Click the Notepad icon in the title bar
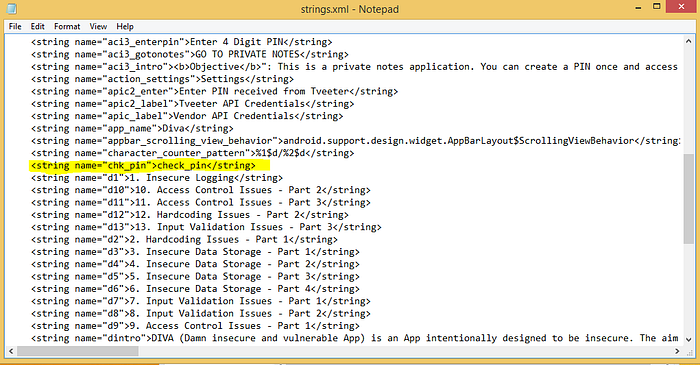 pyautogui.click(x=11, y=8)
